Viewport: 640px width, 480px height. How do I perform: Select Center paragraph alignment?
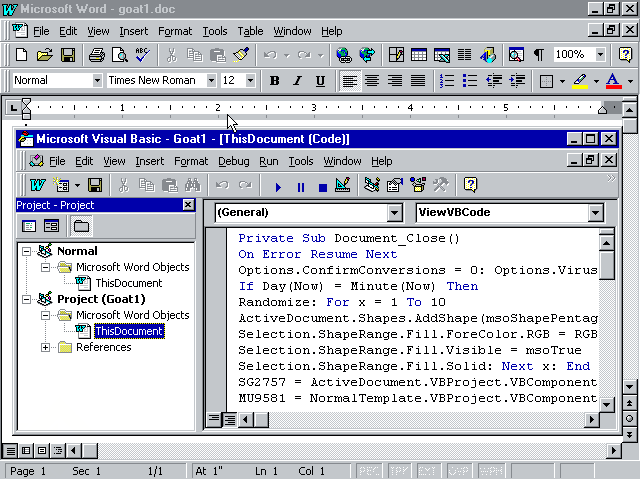(372, 81)
